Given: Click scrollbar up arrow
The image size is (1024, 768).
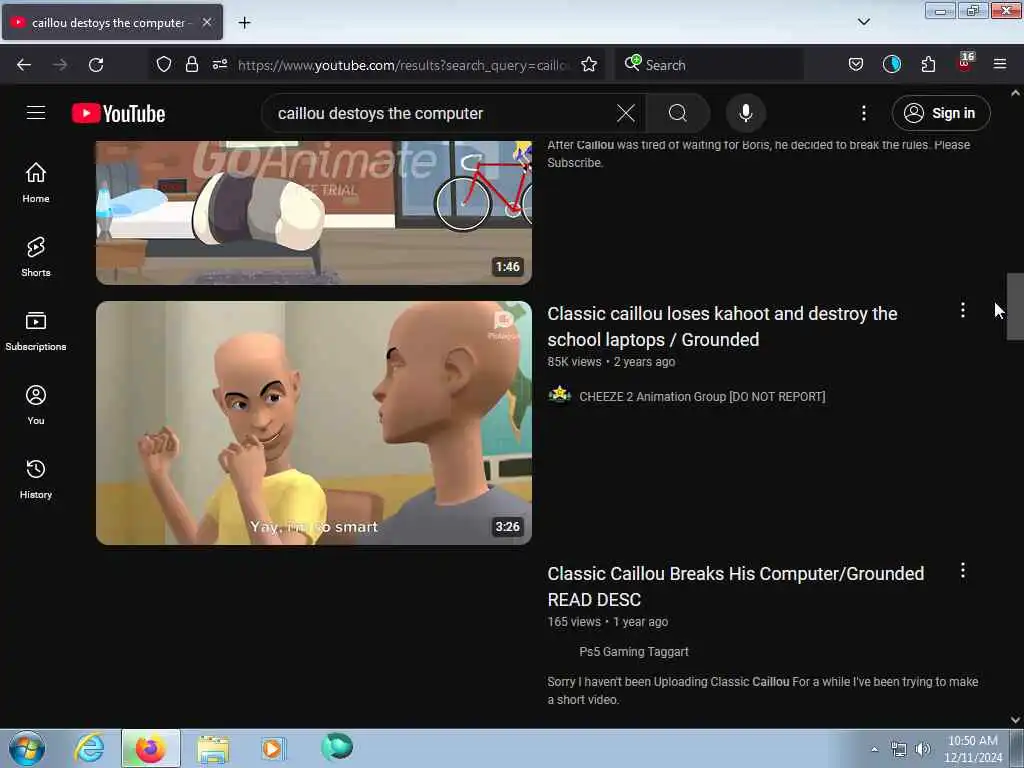Looking at the screenshot, I should coord(1015,93).
